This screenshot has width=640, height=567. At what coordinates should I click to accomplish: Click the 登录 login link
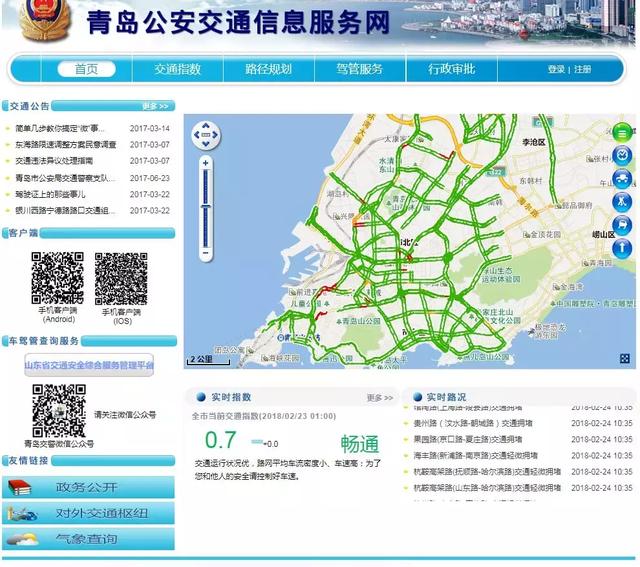[556, 70]
